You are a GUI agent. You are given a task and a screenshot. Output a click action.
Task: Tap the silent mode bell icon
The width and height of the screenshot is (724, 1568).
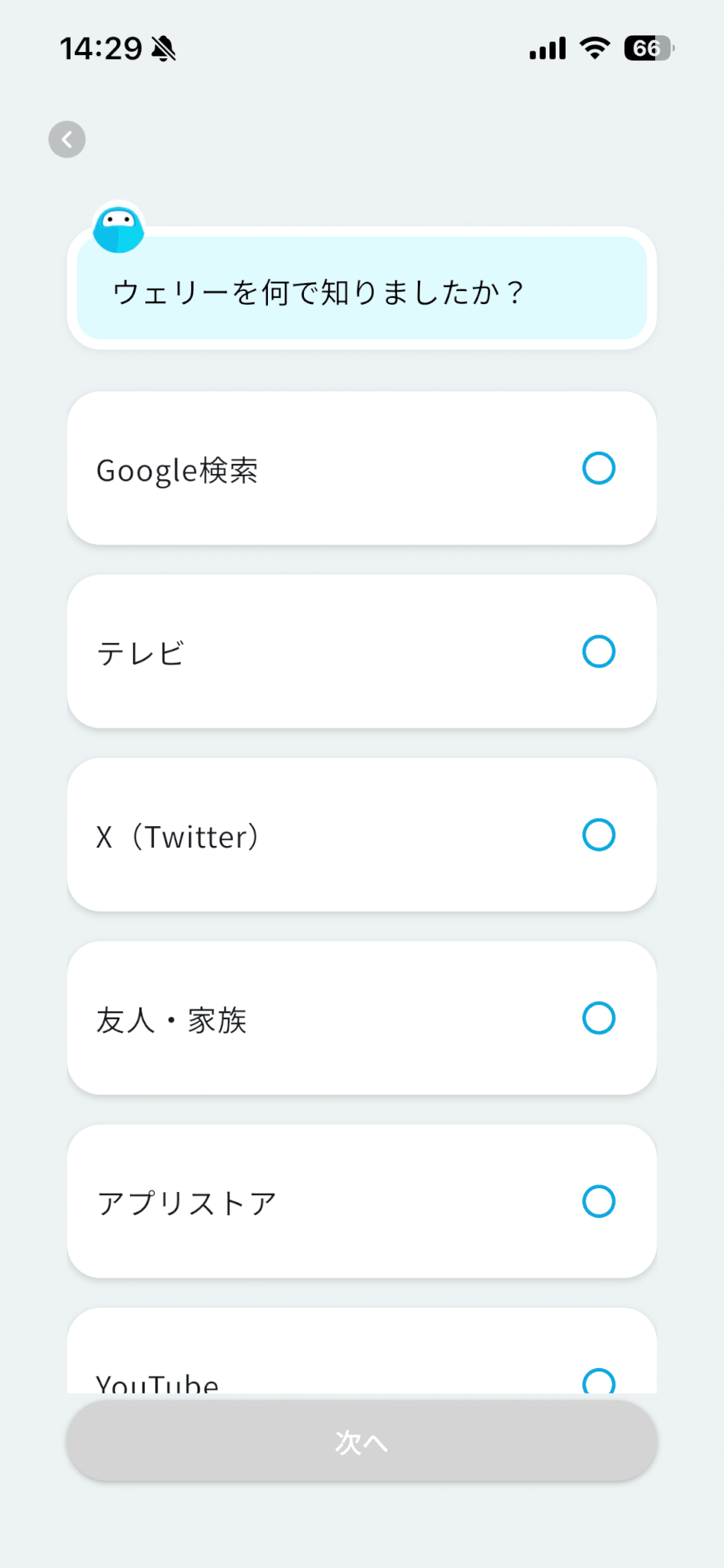(163, 49)
